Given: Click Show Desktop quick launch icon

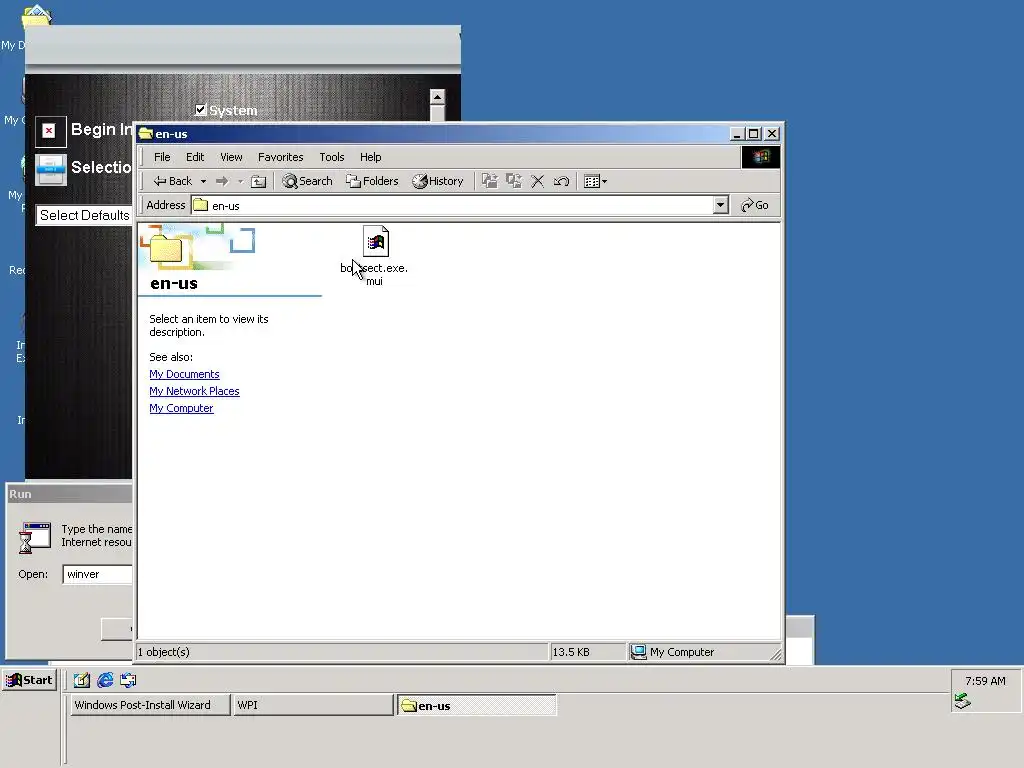Looking at the screenshot, I should point(82,680).
